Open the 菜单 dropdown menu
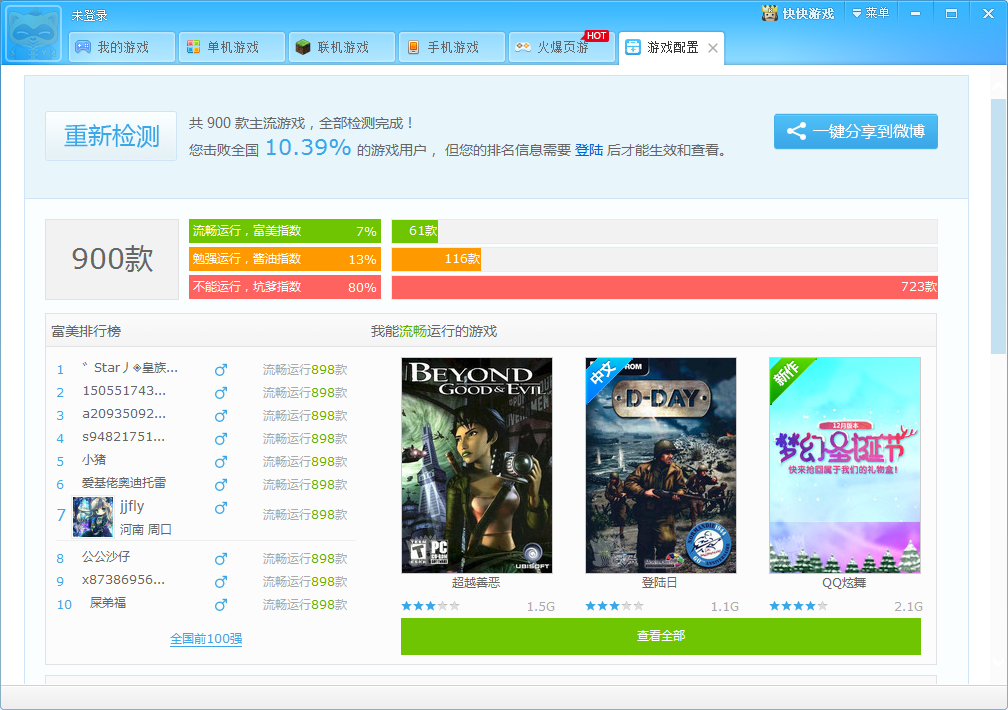 pyautogui.click(x=870, y=13)
